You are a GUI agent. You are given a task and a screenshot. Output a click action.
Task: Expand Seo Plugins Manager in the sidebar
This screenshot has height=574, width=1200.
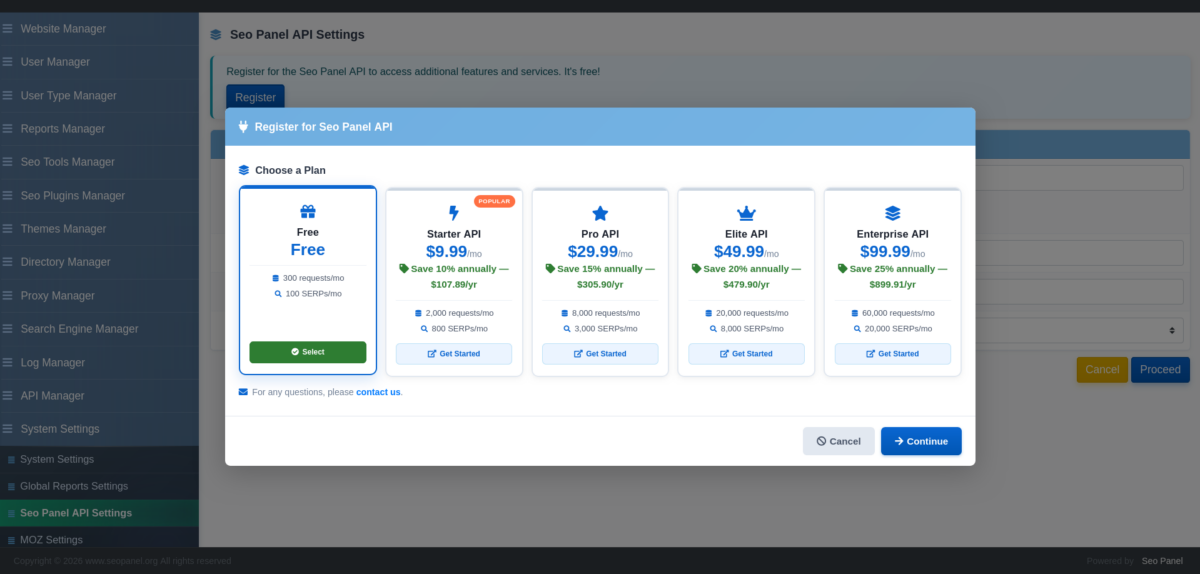[x=99, y=196]
